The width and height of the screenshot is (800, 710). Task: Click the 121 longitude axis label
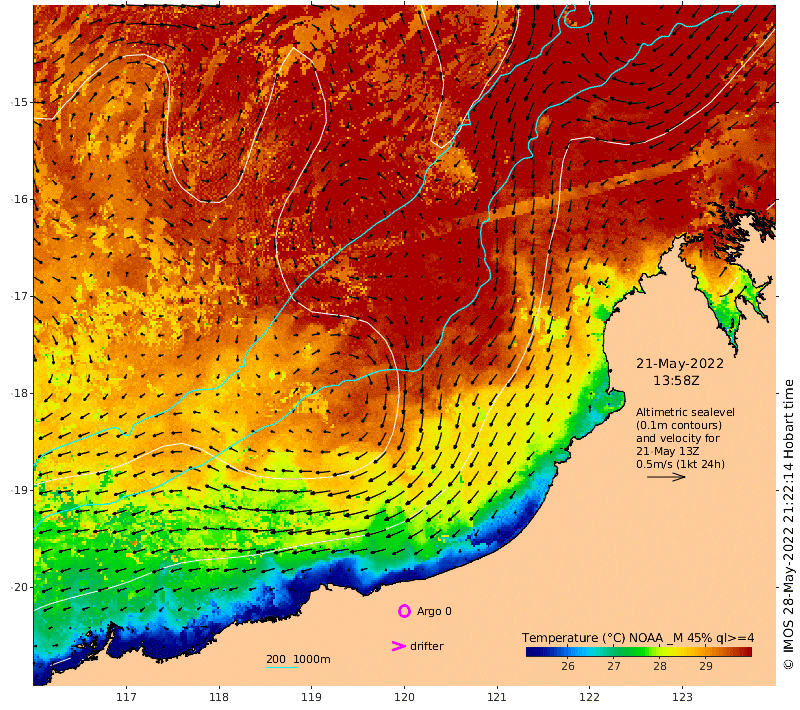497,697
